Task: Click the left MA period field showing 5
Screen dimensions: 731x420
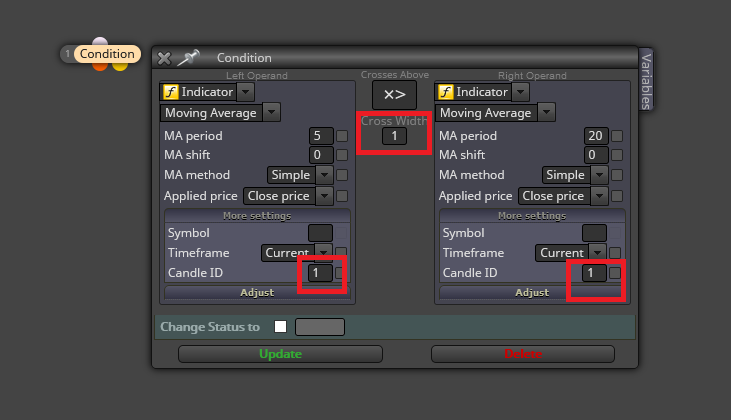Action: (321, 136)
